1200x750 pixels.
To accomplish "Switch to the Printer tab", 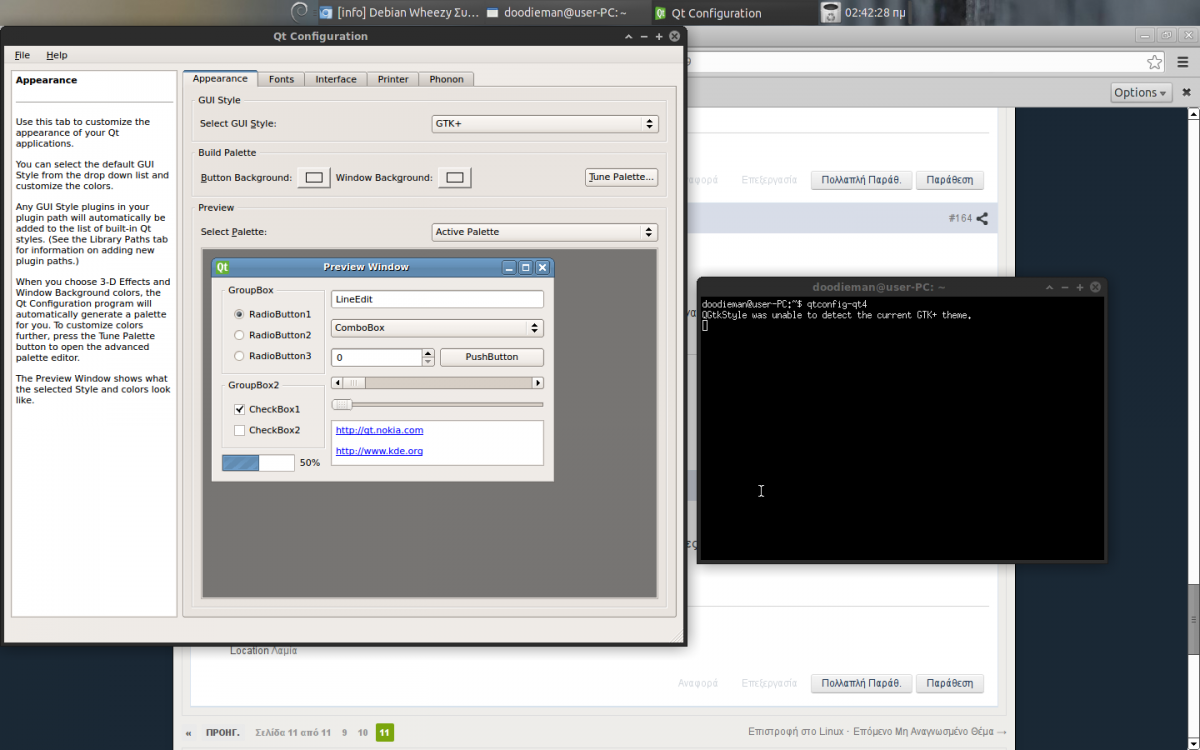I will 393,79.
